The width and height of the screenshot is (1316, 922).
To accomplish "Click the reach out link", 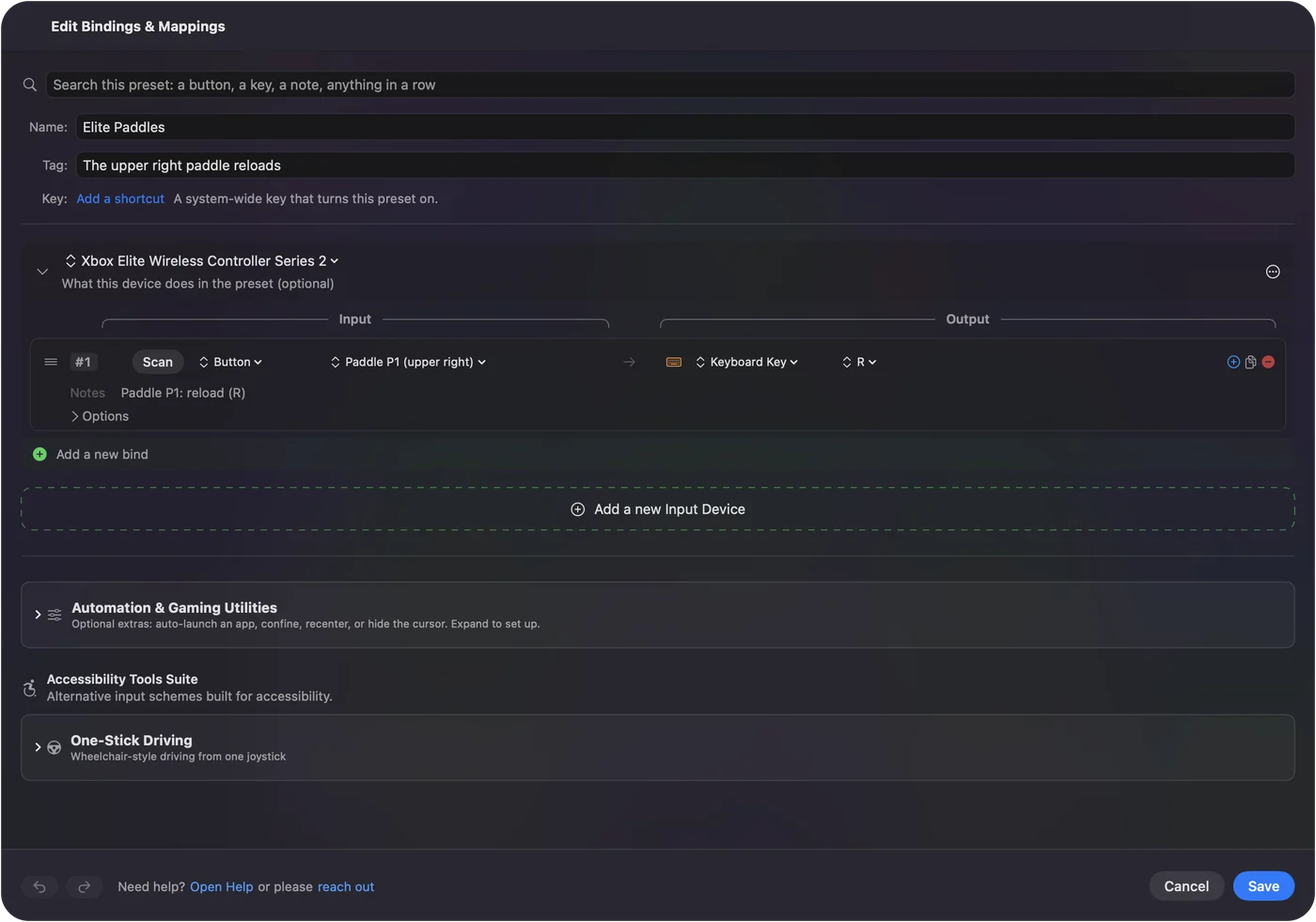I will coord(346,886).
